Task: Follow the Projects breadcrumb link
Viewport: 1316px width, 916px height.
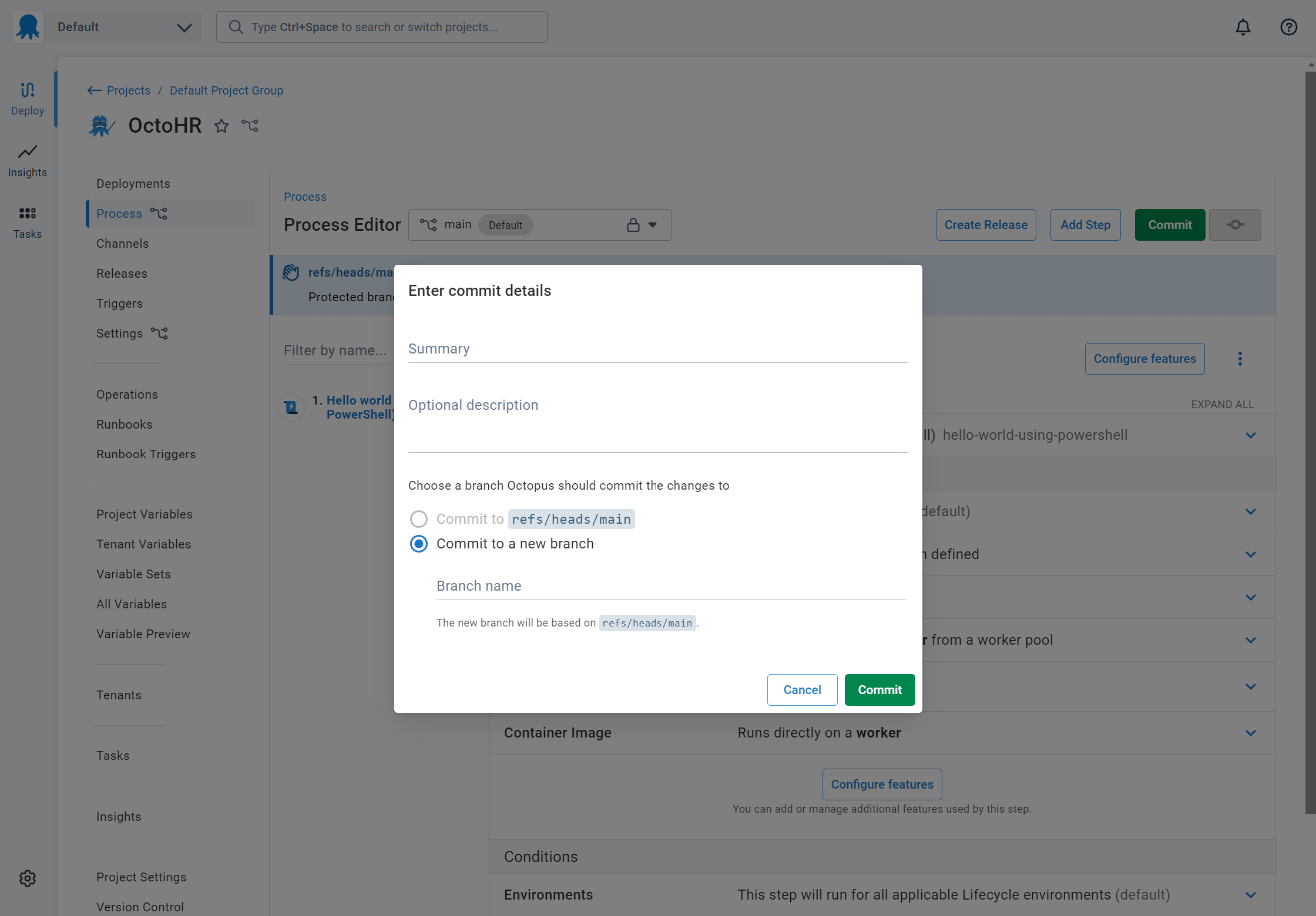Action: (129, 90)
